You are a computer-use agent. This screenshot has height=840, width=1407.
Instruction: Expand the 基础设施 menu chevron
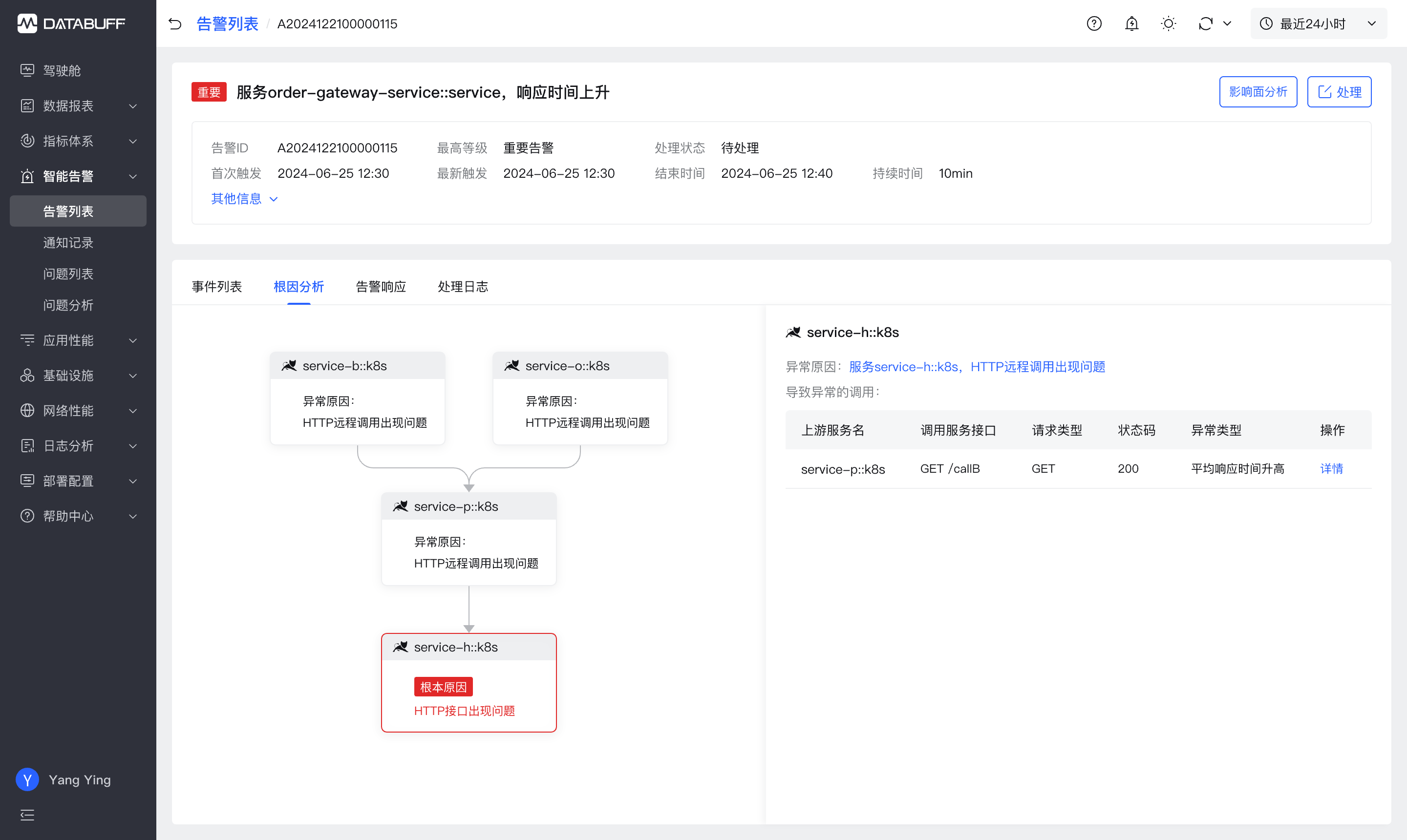133,375
